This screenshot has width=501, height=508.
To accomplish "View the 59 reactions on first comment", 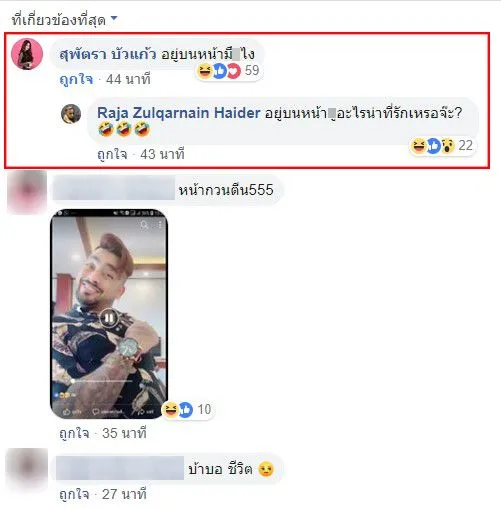I will pyautogui.click(x=229, y=71).
